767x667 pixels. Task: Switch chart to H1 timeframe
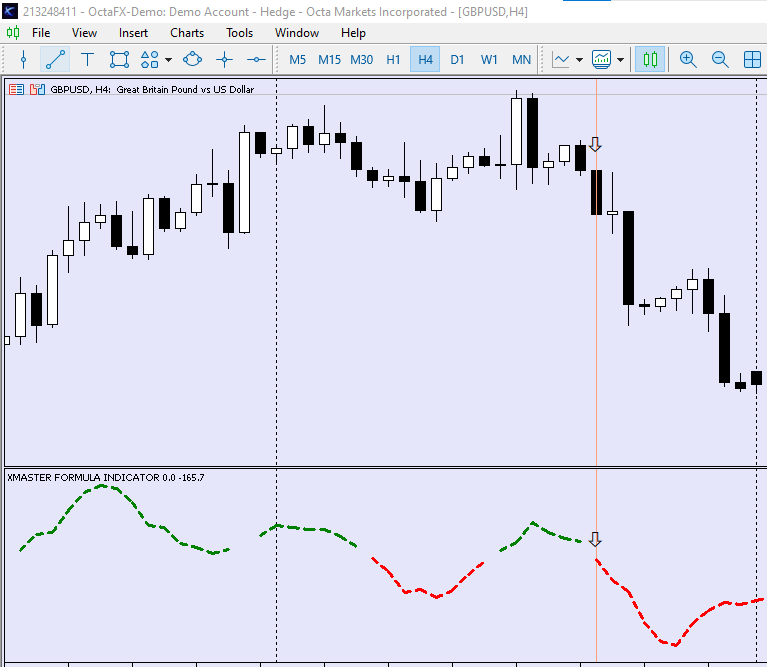coord(393,60)
